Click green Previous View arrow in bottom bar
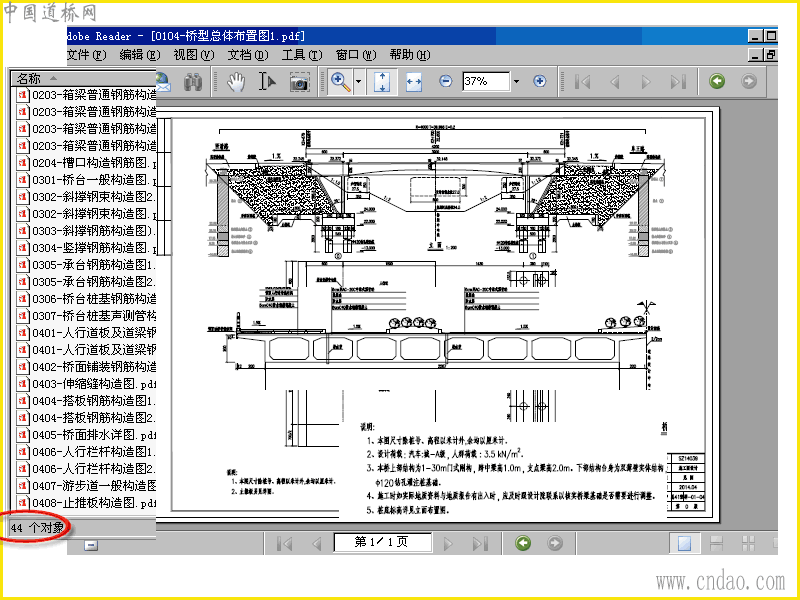 (523, 543)
